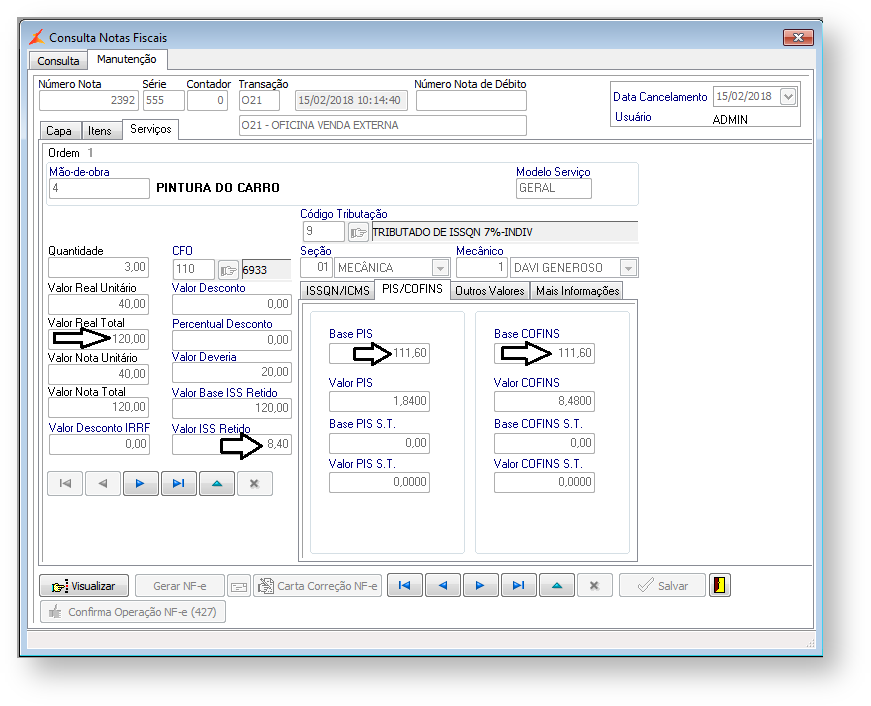Open the Código Tributação lookup hand icon
The width and height of the screenshot is (871, 706).
pos(359,232)
